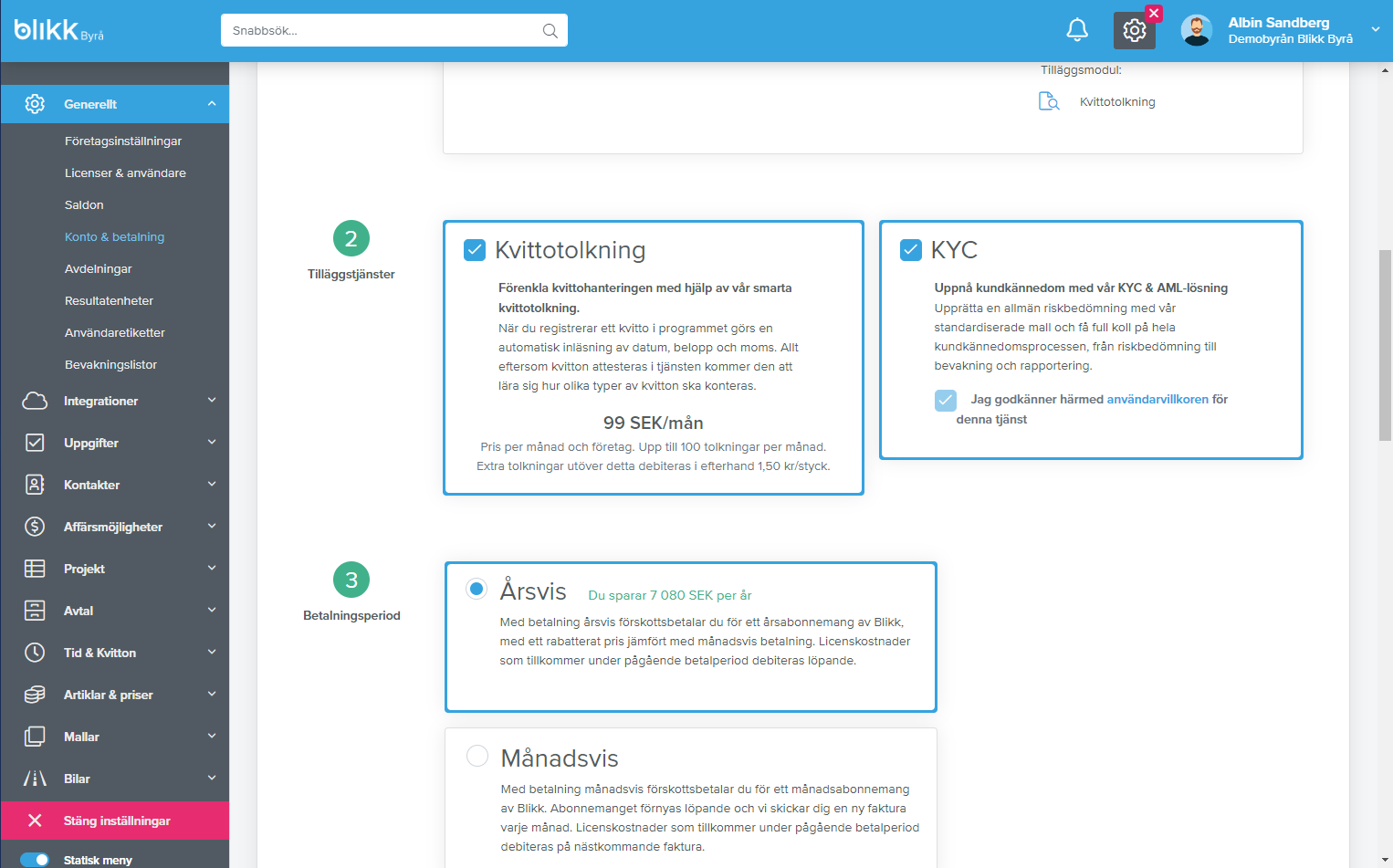Image resolution: width=1393 pixels, height=868 pixels.
Task: Click the scrollbar up arrow
Action: tap(1385, 70)
